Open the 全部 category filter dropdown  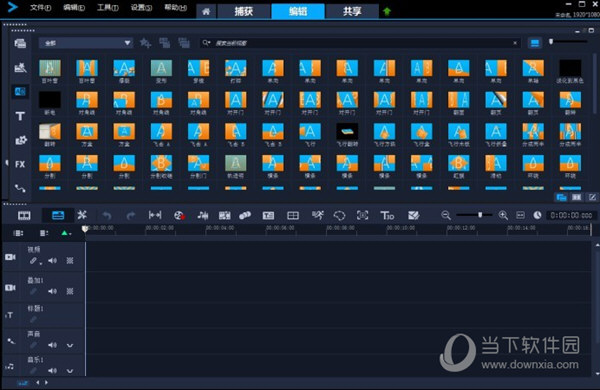tap(86, 43)
